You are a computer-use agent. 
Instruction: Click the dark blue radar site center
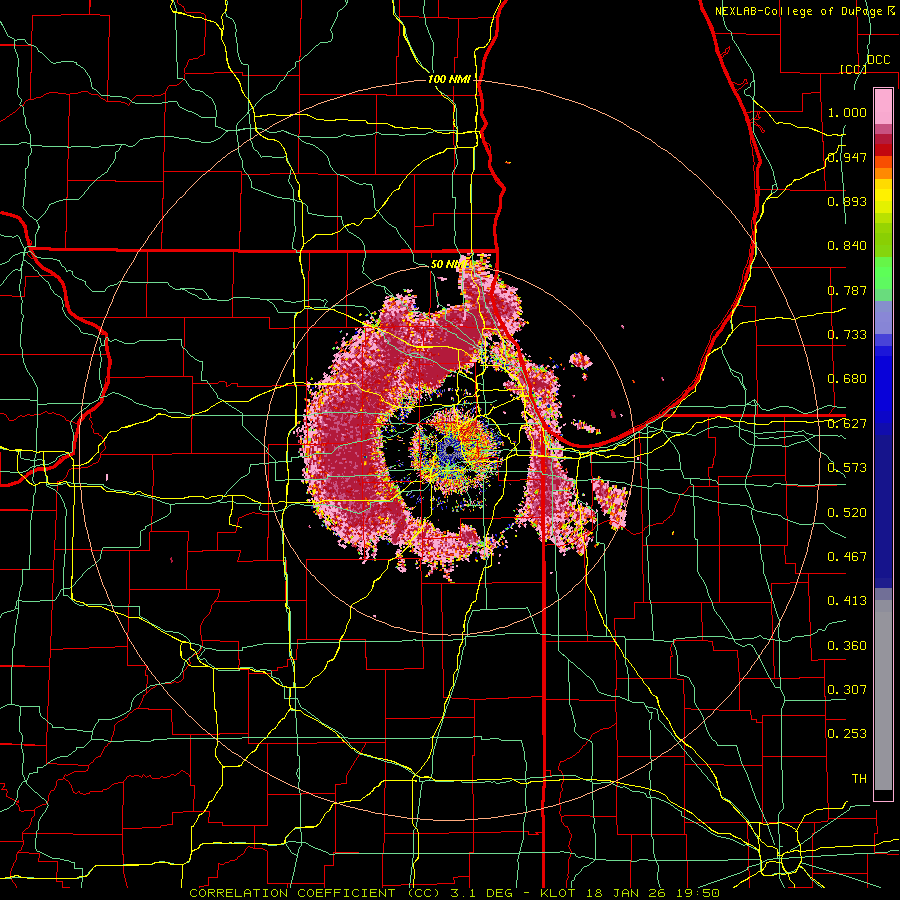(x=449, y=451)
